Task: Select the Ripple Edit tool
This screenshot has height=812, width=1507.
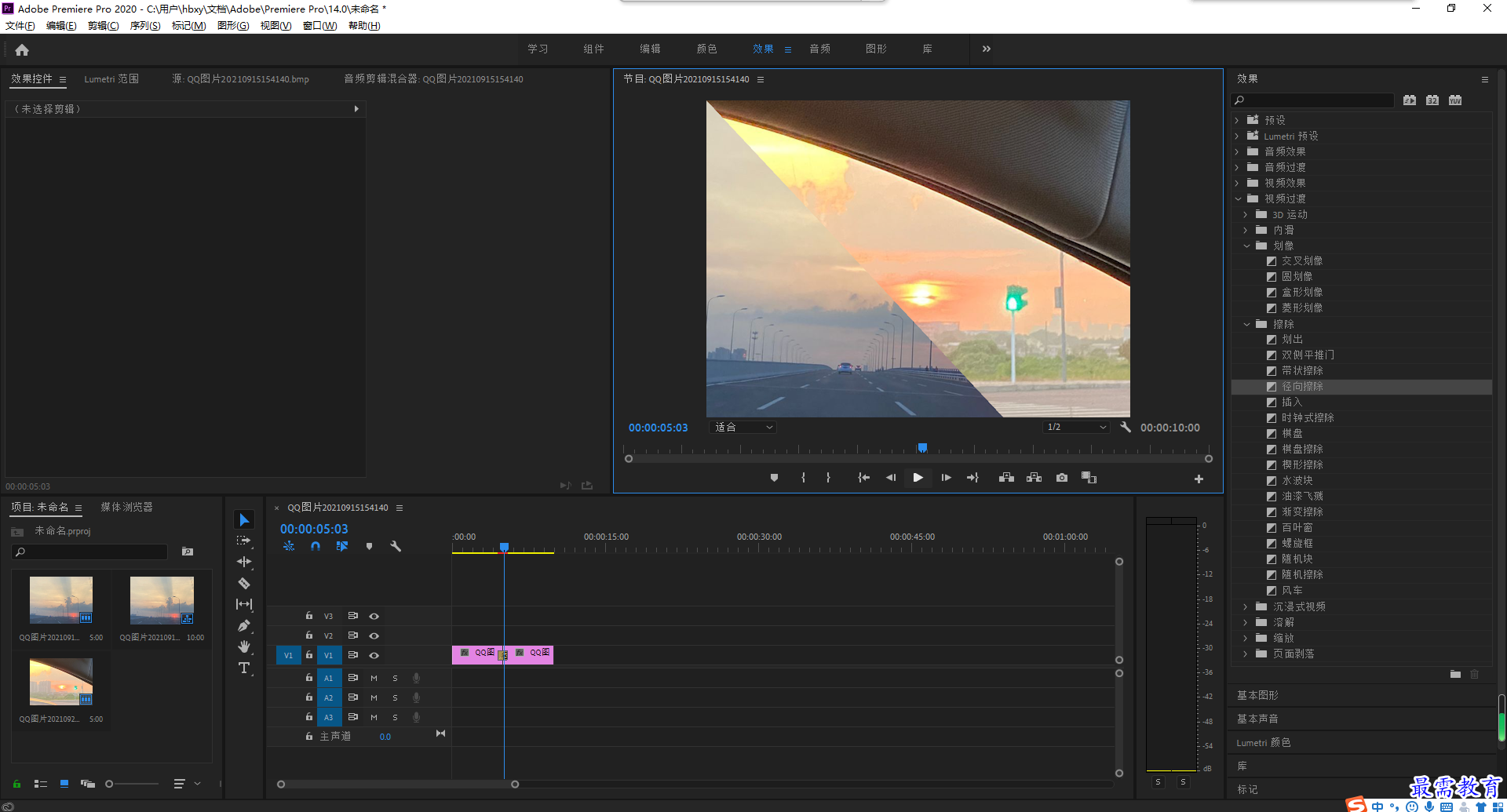Action: tap(244, 562)
